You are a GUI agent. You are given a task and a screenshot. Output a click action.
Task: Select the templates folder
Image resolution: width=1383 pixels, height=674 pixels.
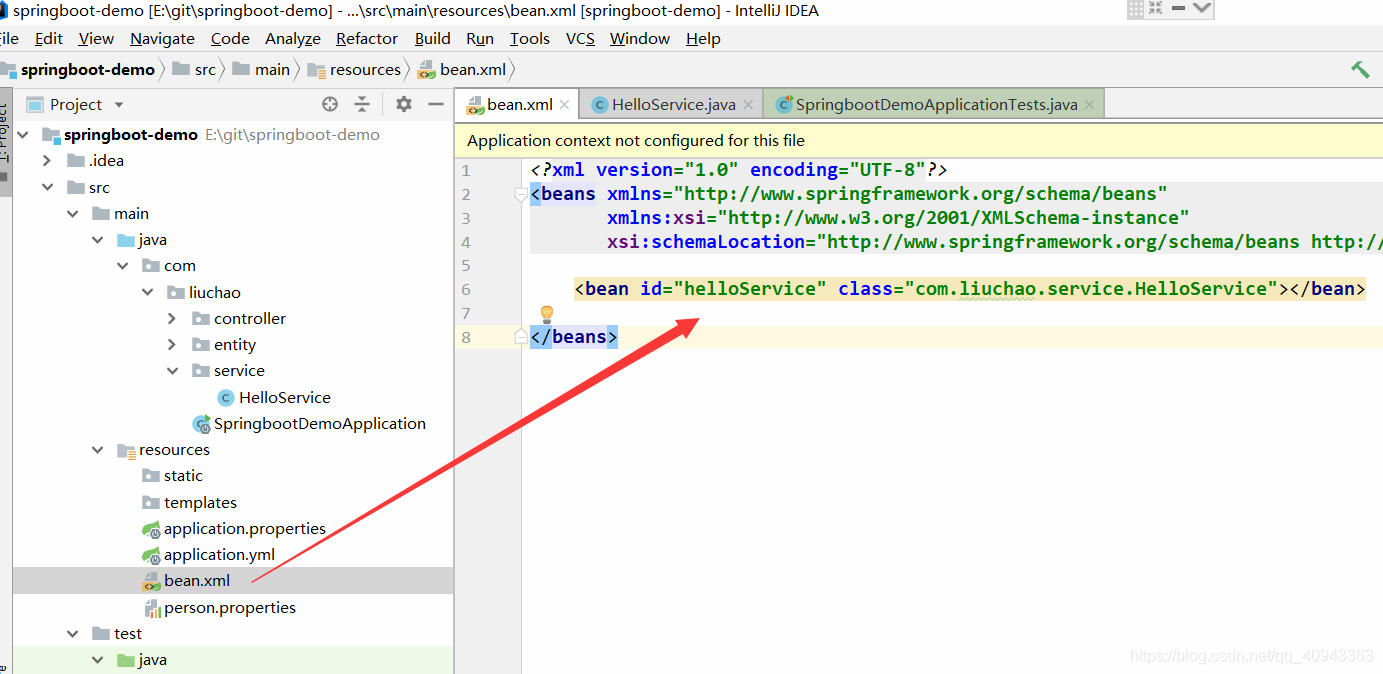[x=200, y=503]
